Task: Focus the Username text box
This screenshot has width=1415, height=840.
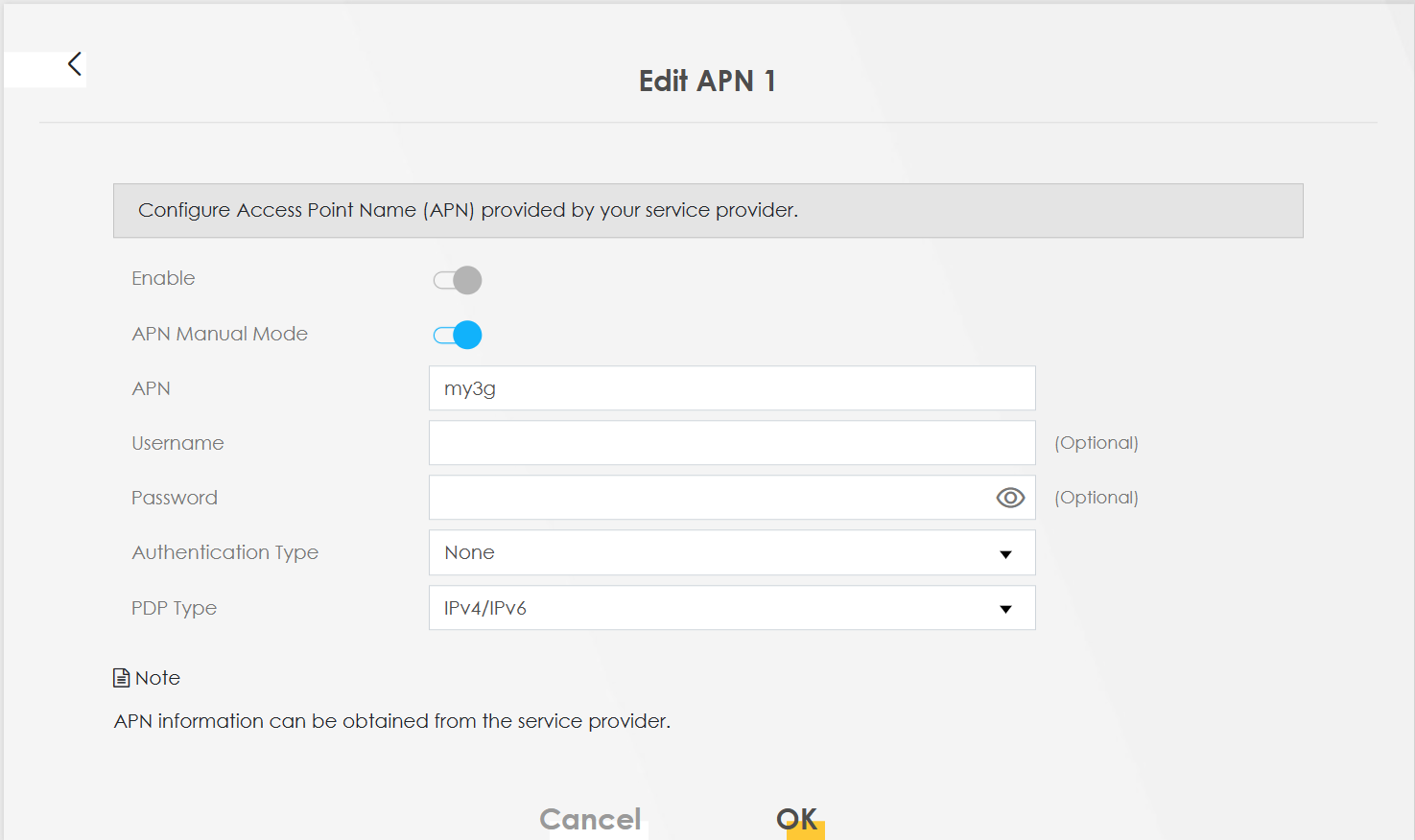Action: (x=731, y=443)
